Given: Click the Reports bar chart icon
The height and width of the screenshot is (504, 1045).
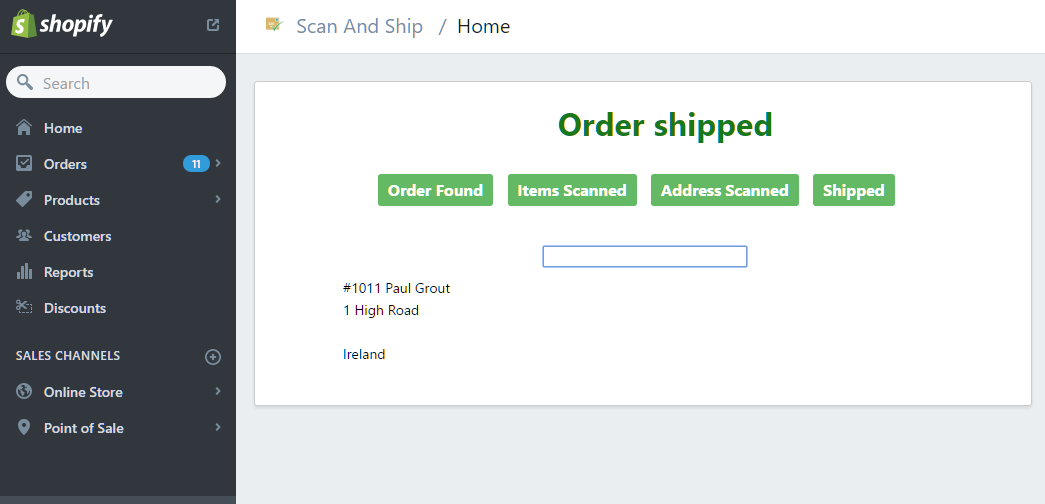Looking at the screenshot, I should (24, 271).
